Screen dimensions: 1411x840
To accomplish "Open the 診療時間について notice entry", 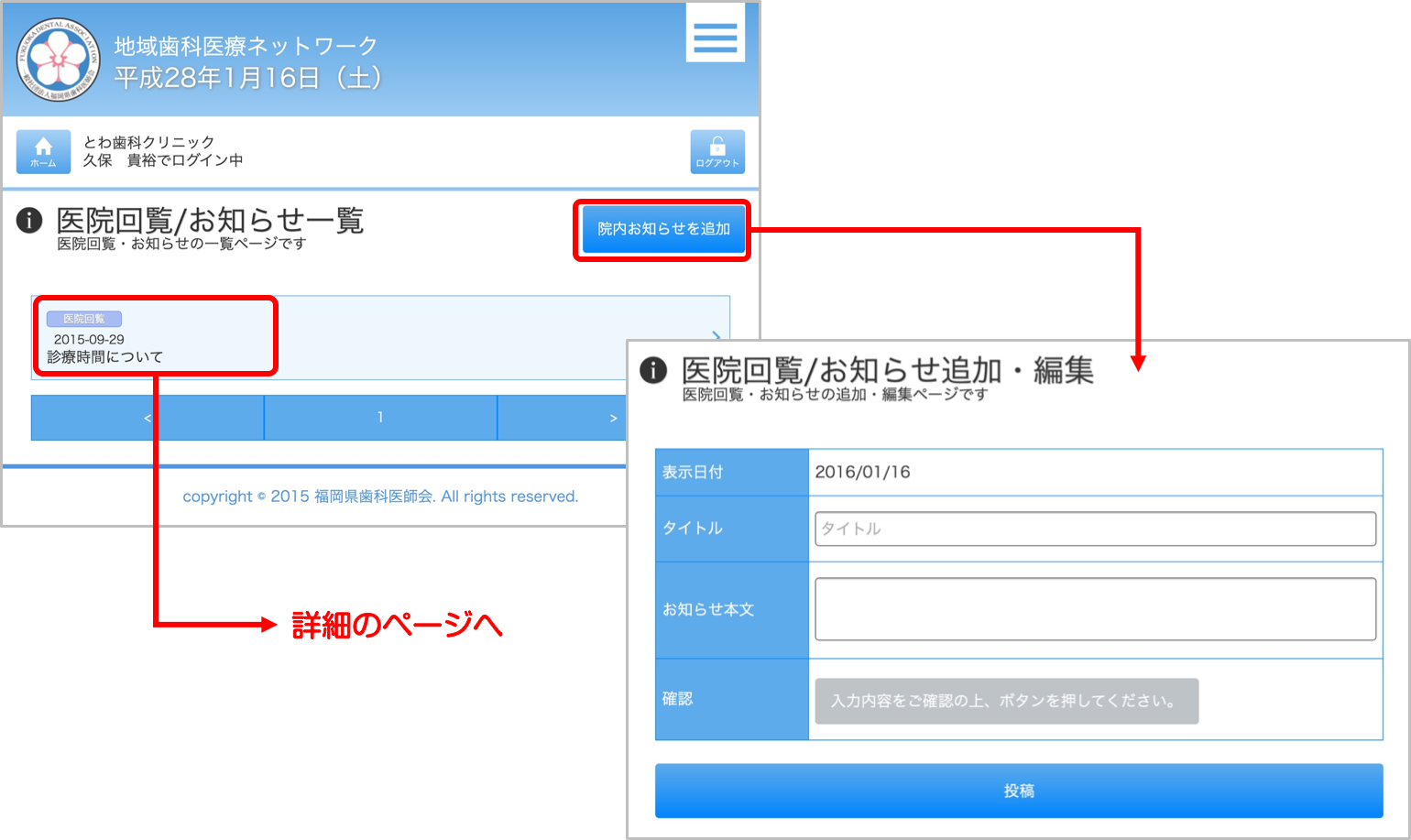I will [104, 356].
